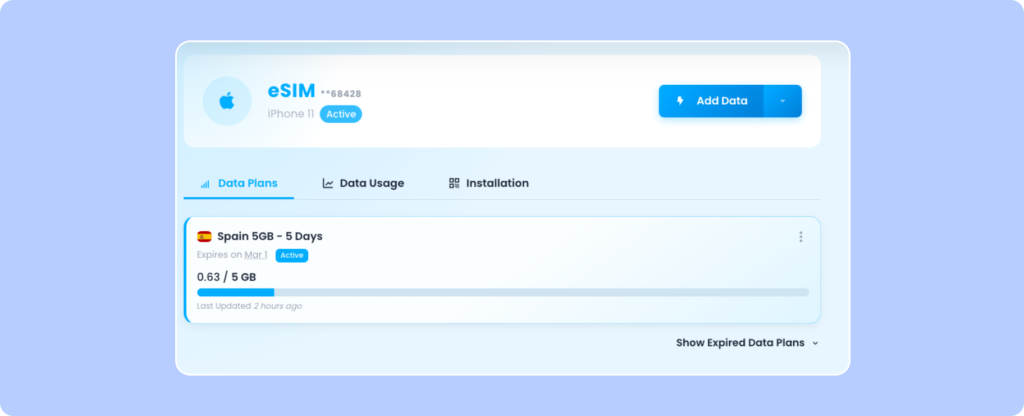Switch to the Data Usage tab
Screen dimensions: 1024x416
tap(371, 183)
